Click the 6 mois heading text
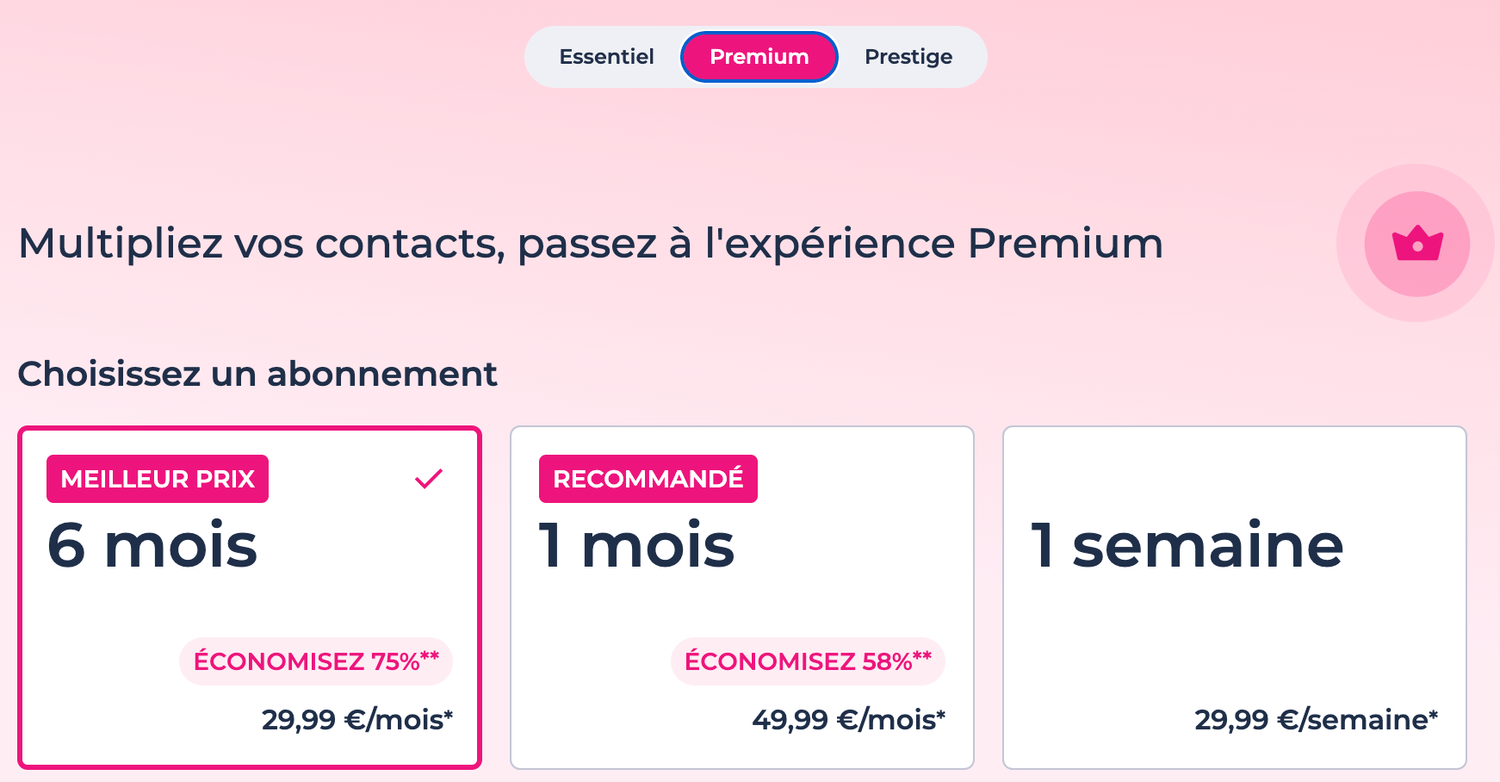Viewport: 1500px width, 782px height. coord(152,544)
